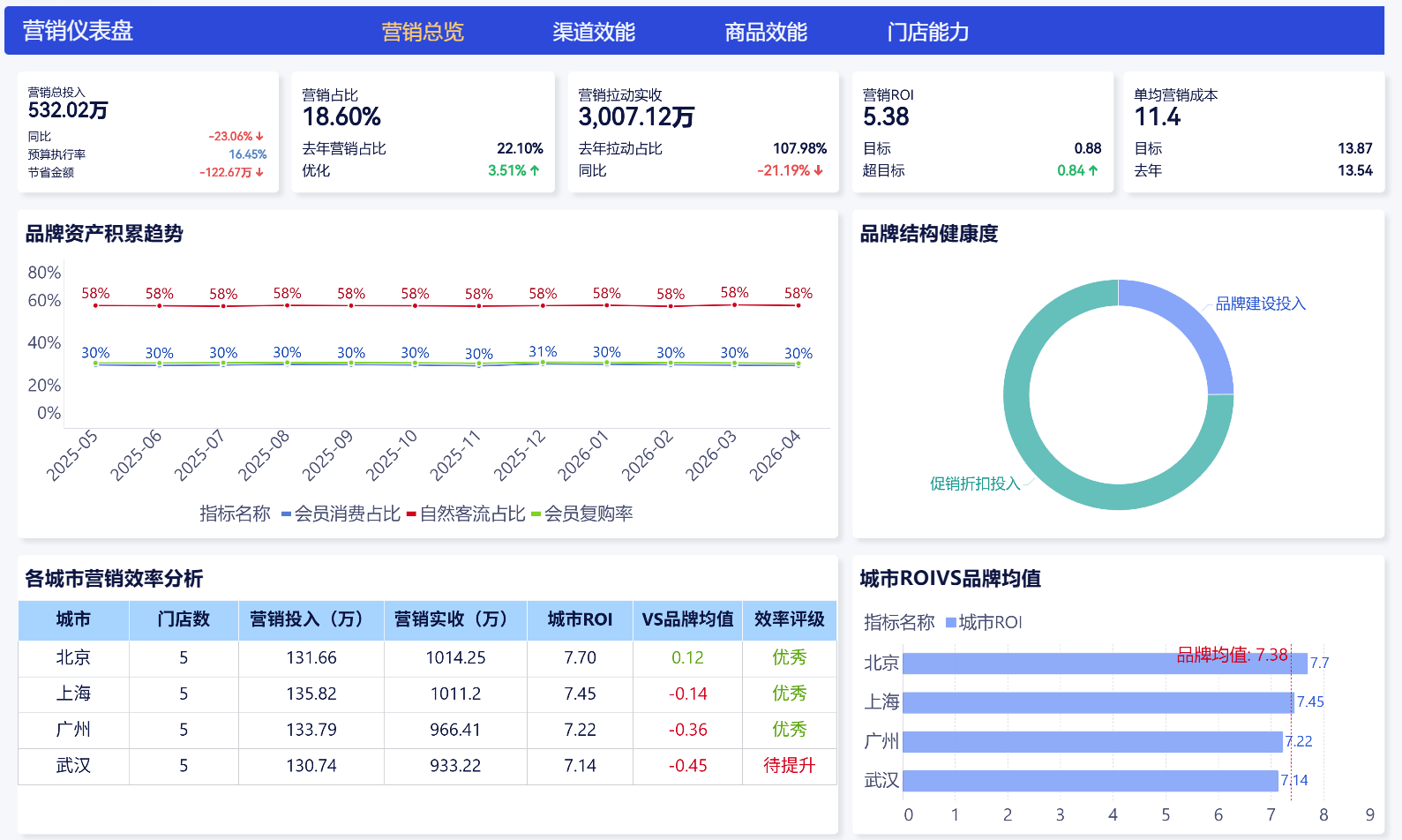Viewport: 1402px width, 840px height.
Task: Click the 待提升 rating for 武汉
Action: pos(789,766)
